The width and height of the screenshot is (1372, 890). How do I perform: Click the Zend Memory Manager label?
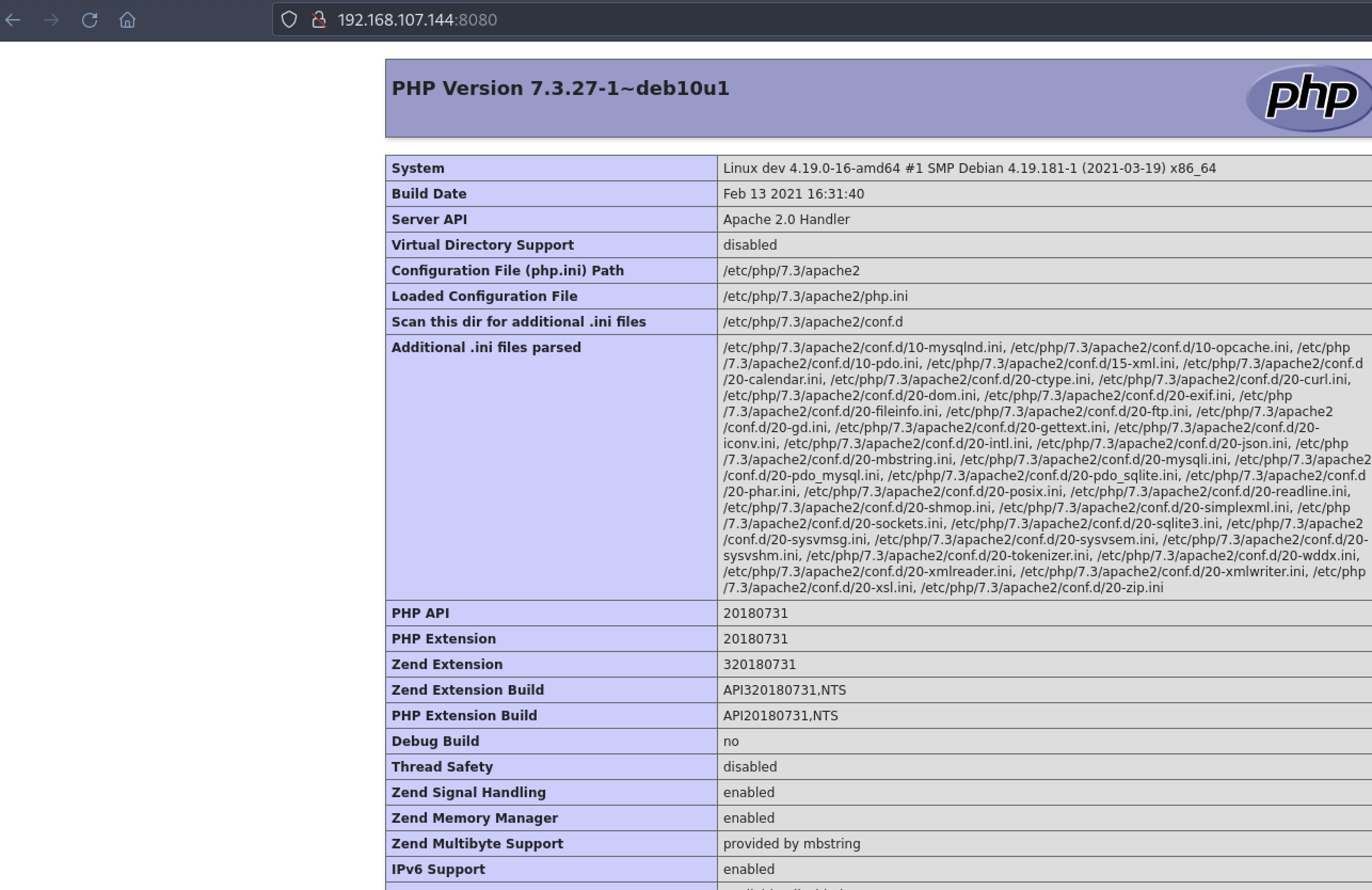tap(474, 819)
